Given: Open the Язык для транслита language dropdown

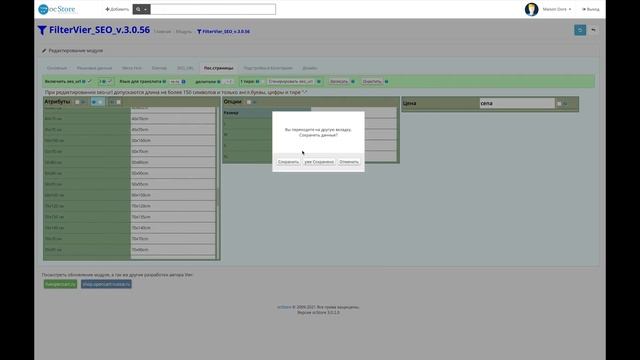Looking at the screenshot, I should pyautogui.click(x=175, y=82).
